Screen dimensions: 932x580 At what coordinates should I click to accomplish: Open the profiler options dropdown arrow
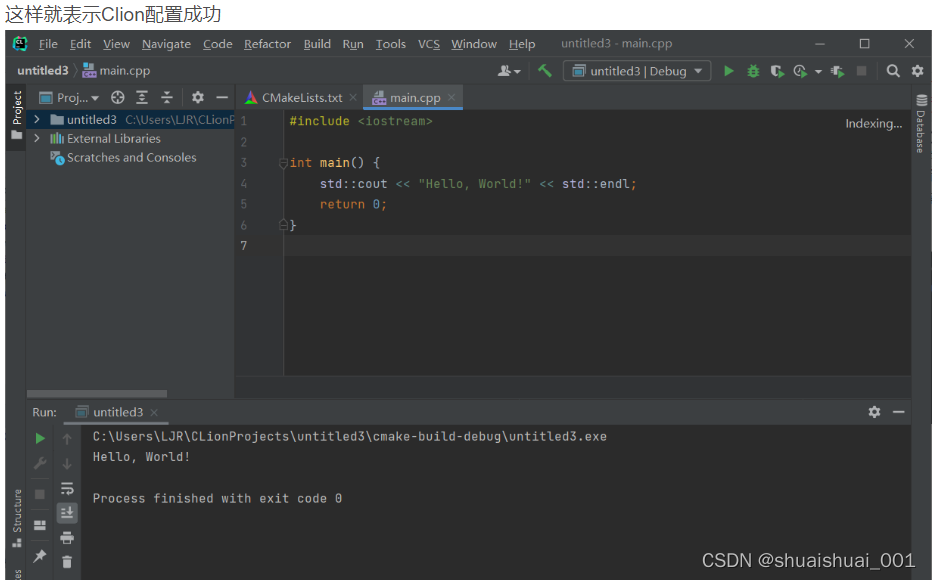pos(818,71)
